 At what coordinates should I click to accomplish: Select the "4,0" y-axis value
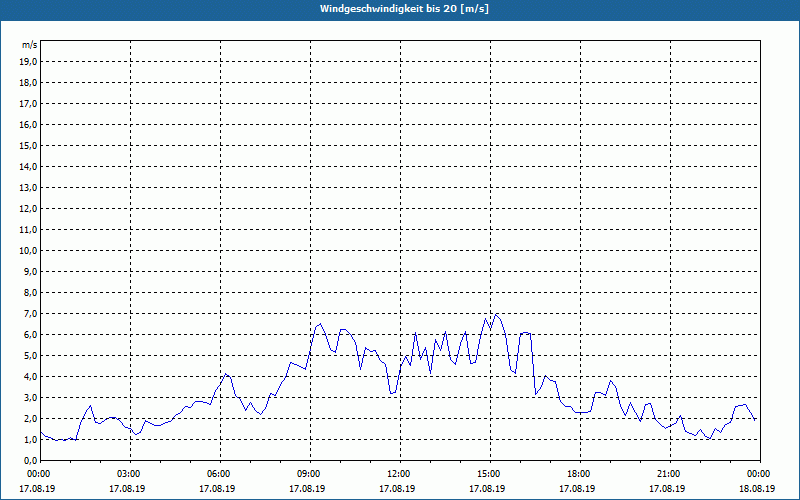pos(30,377)
